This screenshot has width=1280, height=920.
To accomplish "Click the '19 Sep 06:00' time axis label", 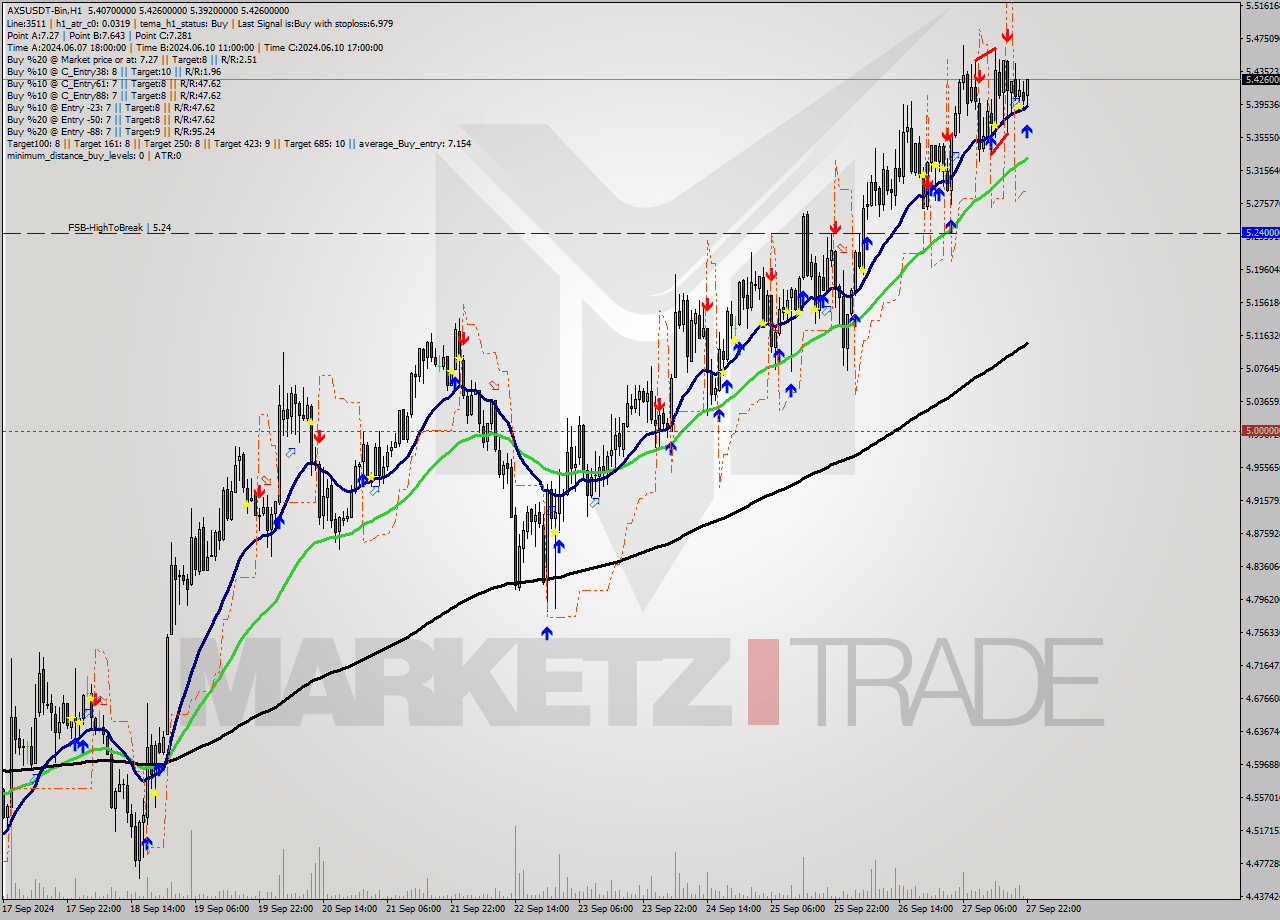I will pos(221,909).
